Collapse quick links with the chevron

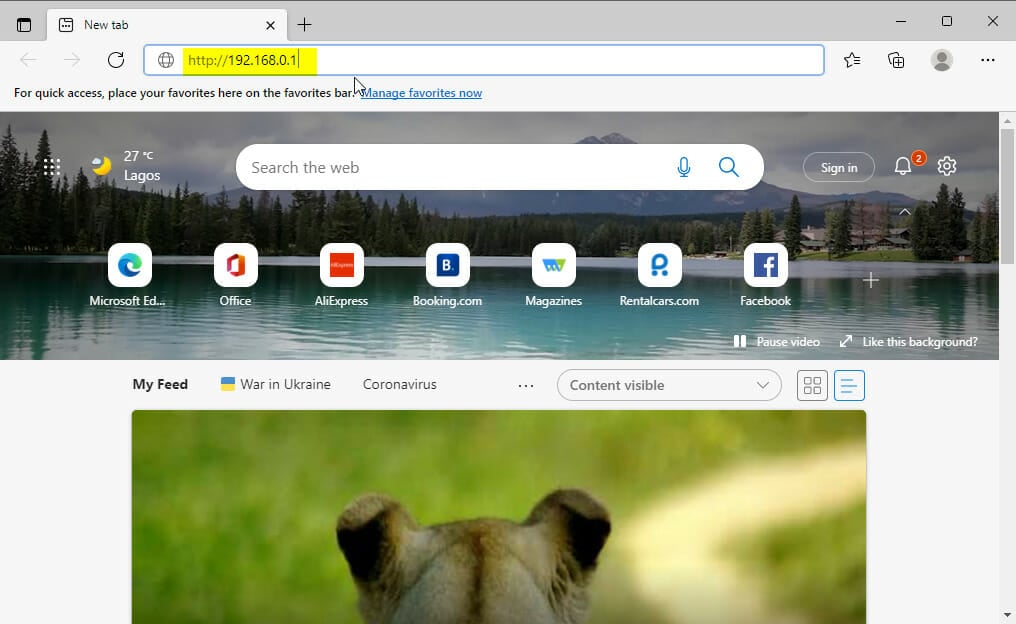905,212
